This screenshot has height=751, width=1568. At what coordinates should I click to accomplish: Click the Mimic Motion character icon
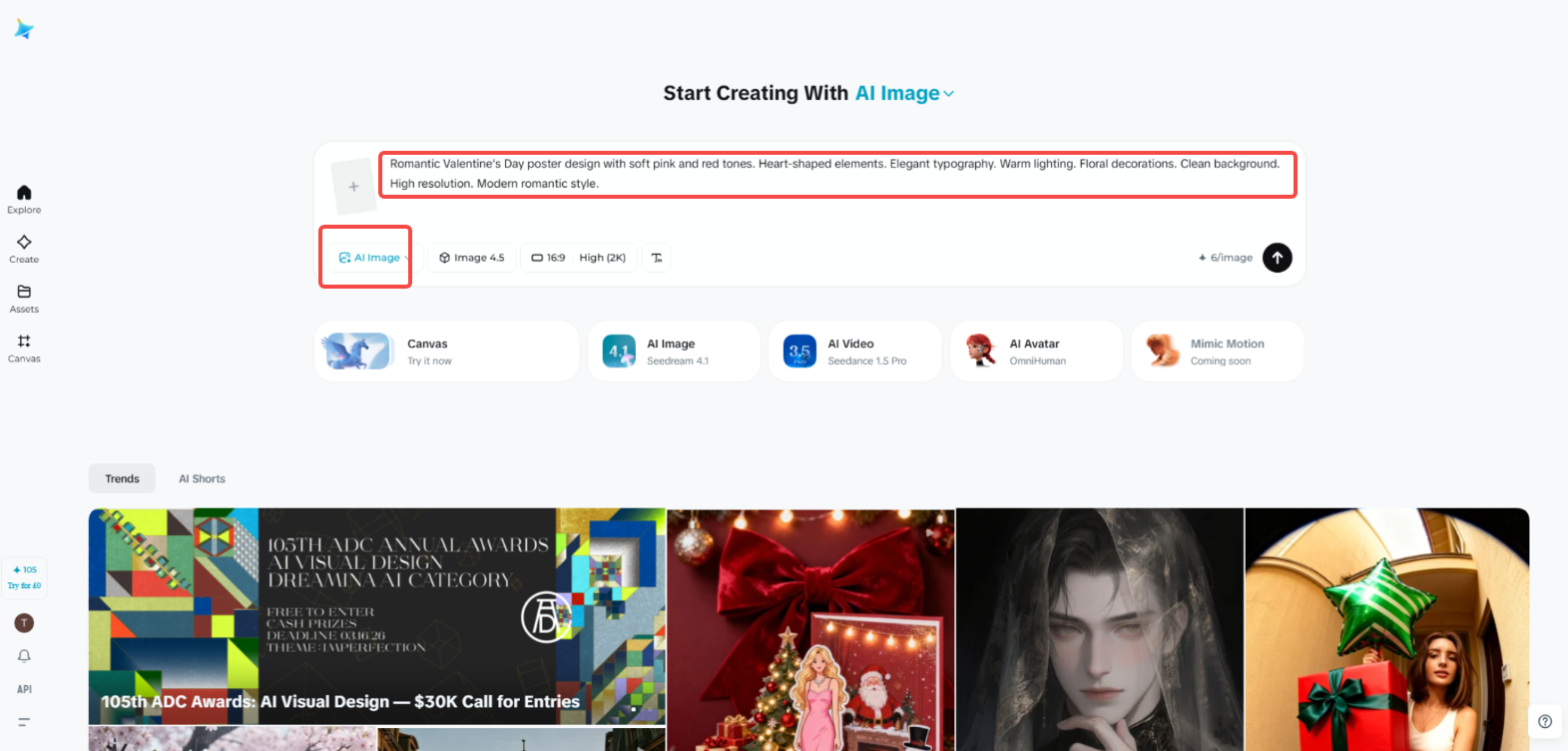point(1162,352)
